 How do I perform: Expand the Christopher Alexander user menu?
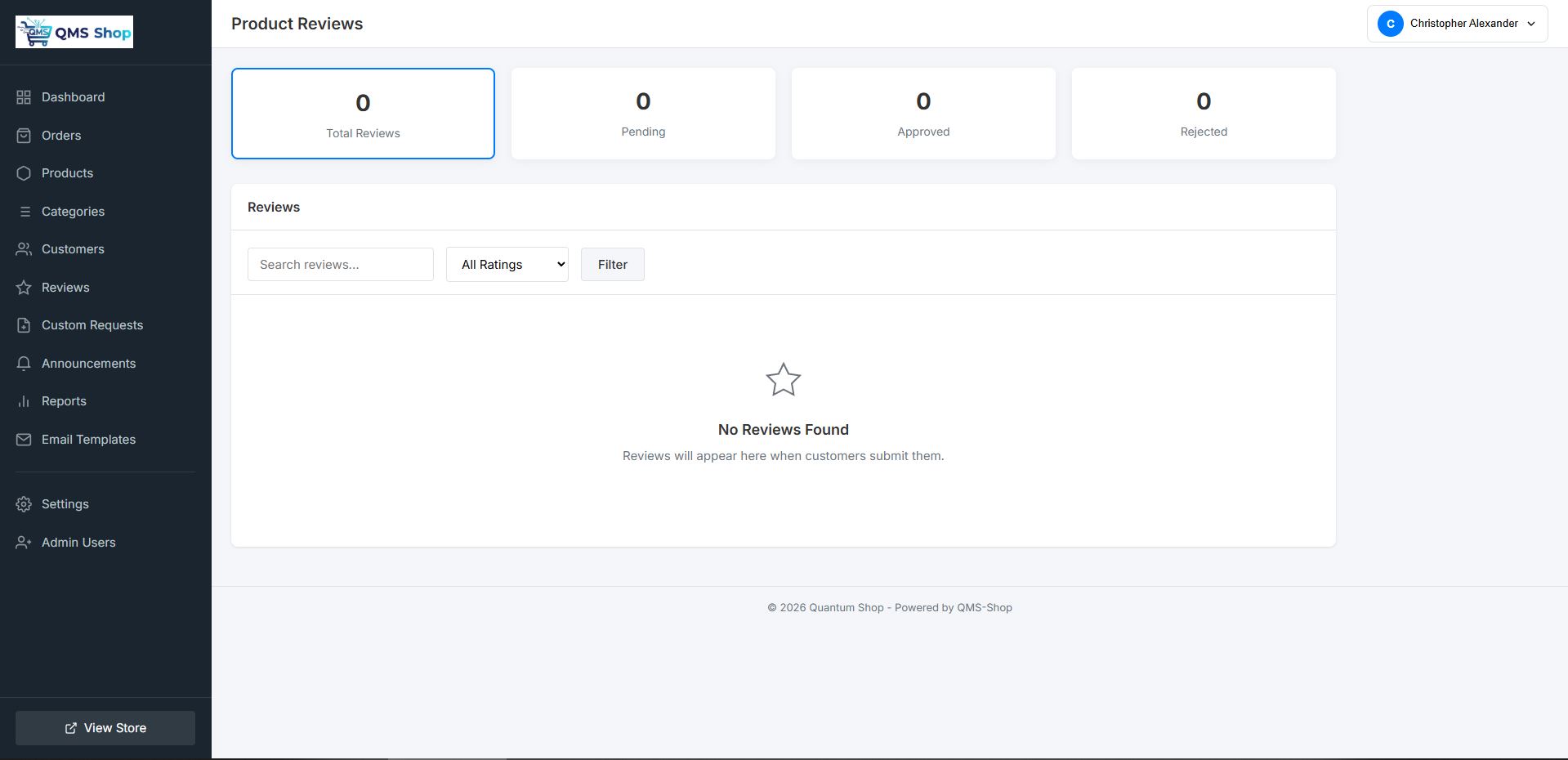tap(1457, 24)
